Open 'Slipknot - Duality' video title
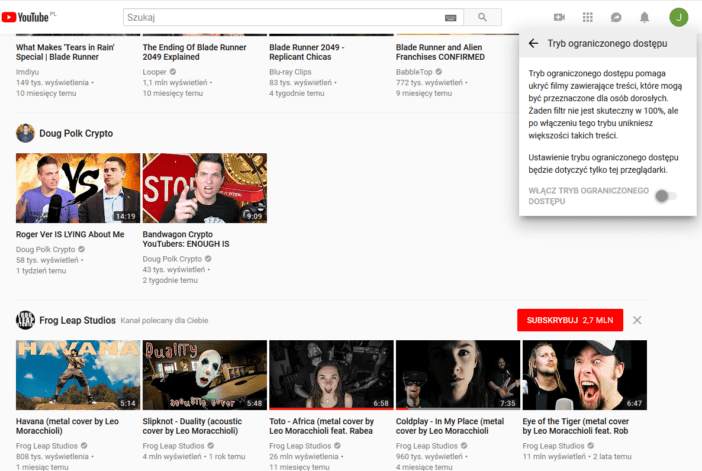 (192, 426)
